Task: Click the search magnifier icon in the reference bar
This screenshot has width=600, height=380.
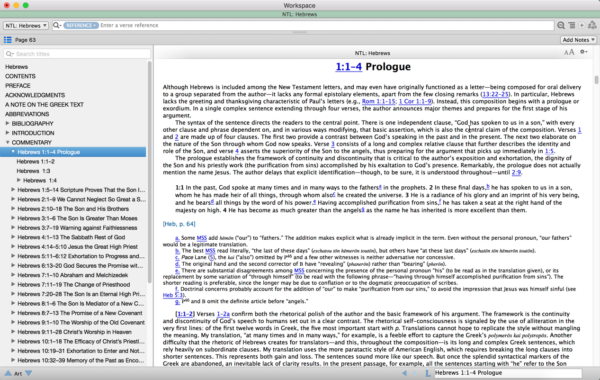Action: click(57, 25)
